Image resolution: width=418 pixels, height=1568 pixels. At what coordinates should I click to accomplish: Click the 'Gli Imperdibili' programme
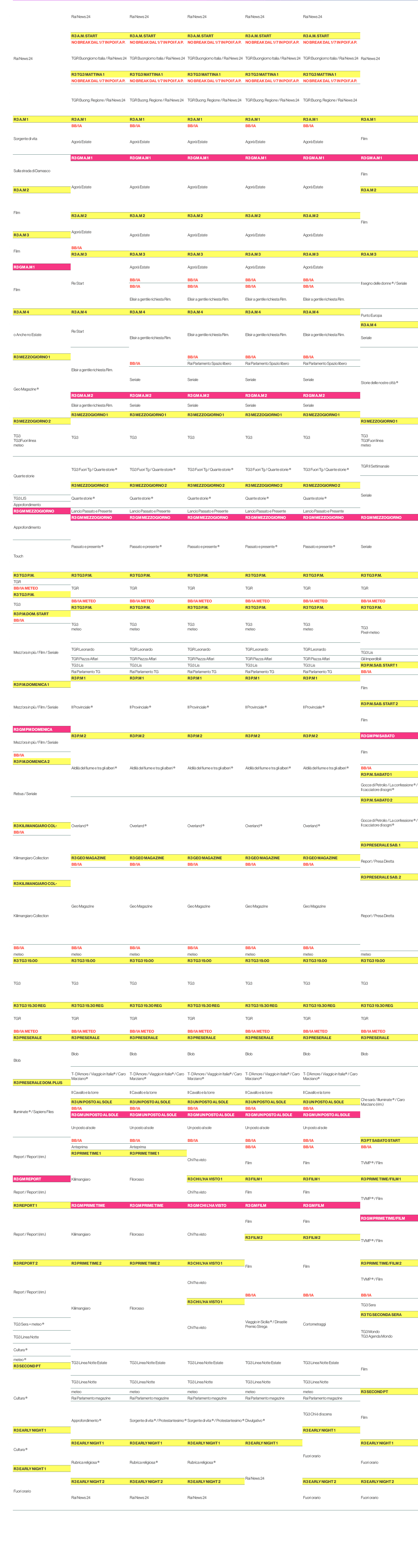pyautogui.click(x=371, y=659)
